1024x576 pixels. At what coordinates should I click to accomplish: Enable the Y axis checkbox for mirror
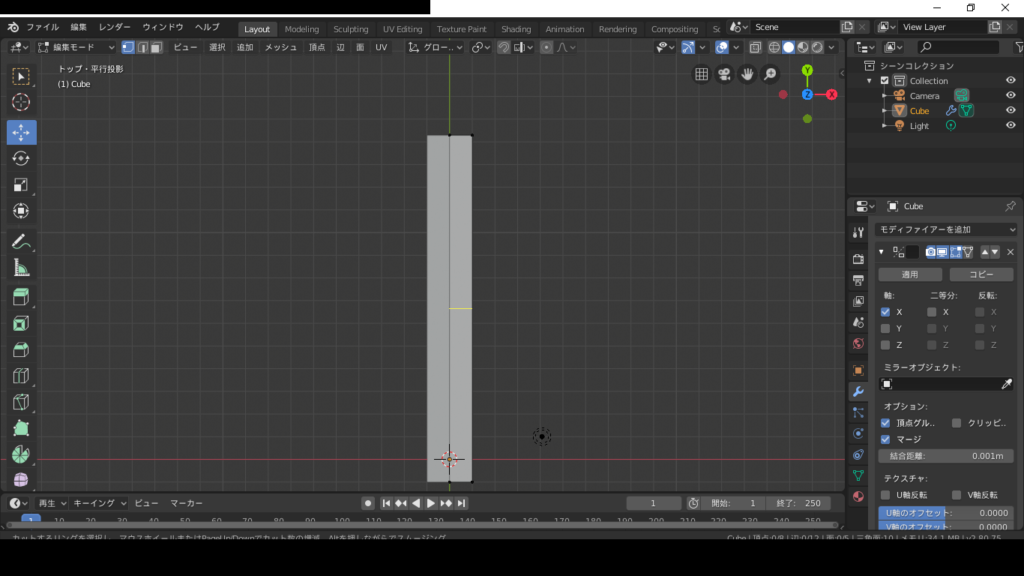[885, 328]
